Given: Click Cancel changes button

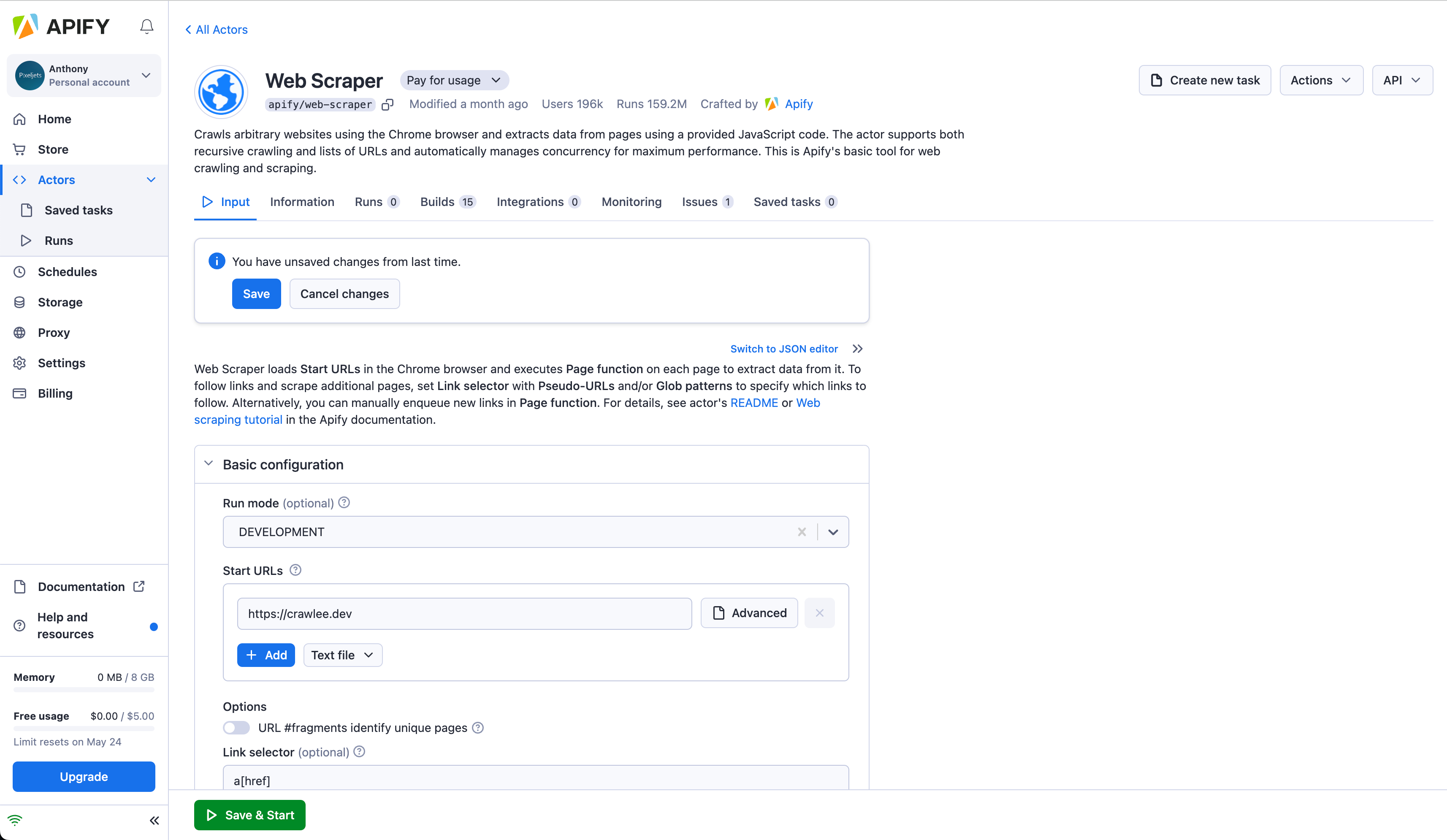Looking at the screenshot, I should click(x=345, y=294).
